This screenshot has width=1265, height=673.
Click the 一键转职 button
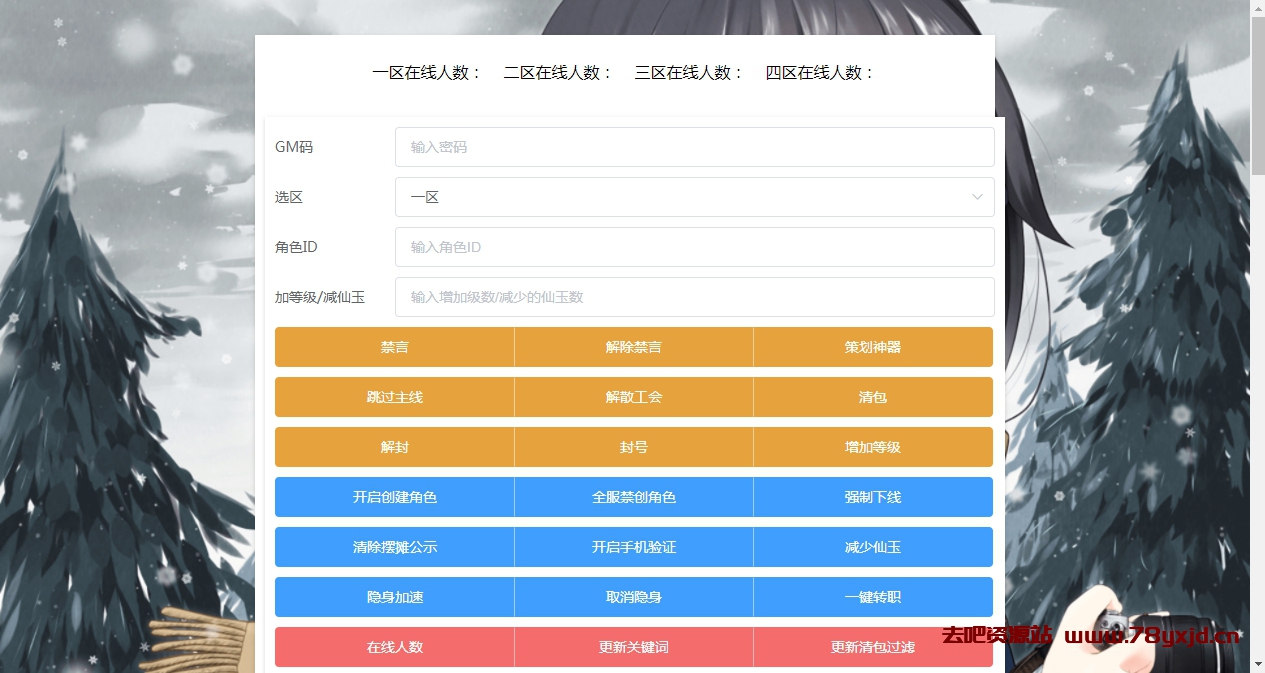coord(873,597)
